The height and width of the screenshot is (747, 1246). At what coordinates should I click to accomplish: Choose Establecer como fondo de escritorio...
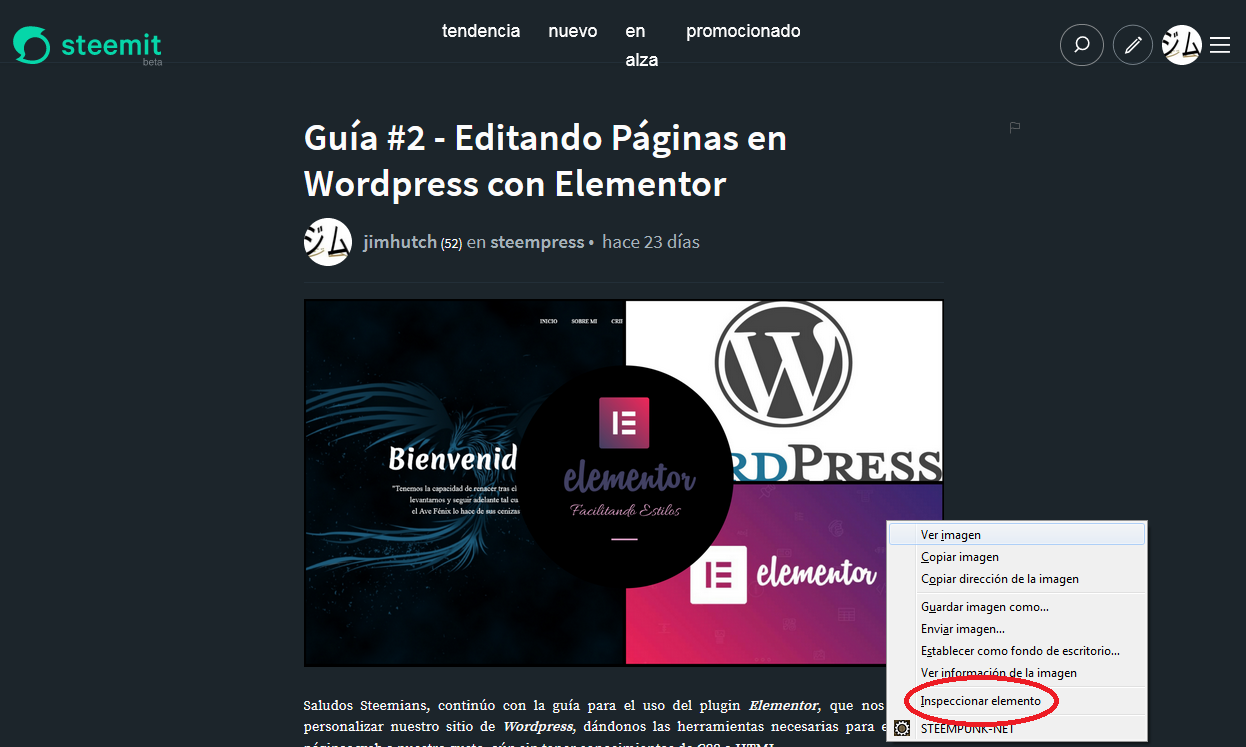coord(1017,651)
